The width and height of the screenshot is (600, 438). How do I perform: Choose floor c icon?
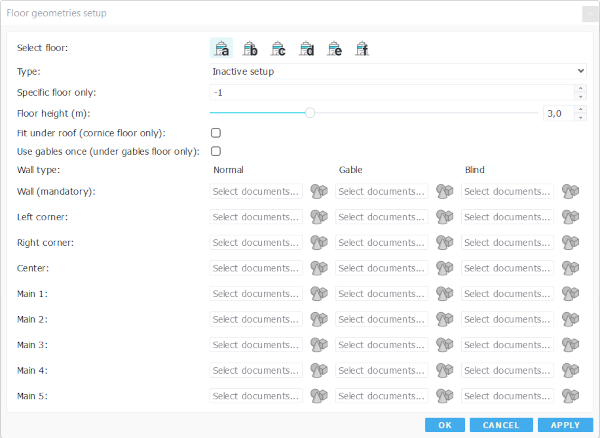[x=278, y=48]
